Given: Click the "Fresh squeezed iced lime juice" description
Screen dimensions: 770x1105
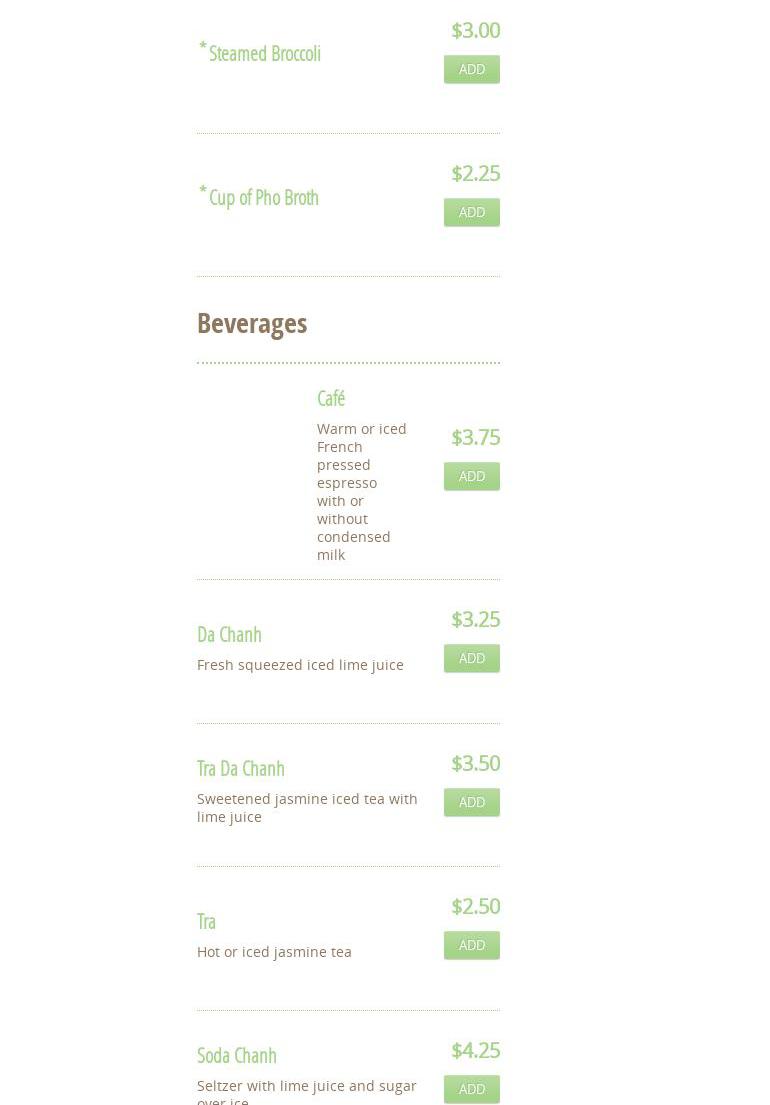Looking at the screenshot, I should pyautogui.click(x=300, y=665).
